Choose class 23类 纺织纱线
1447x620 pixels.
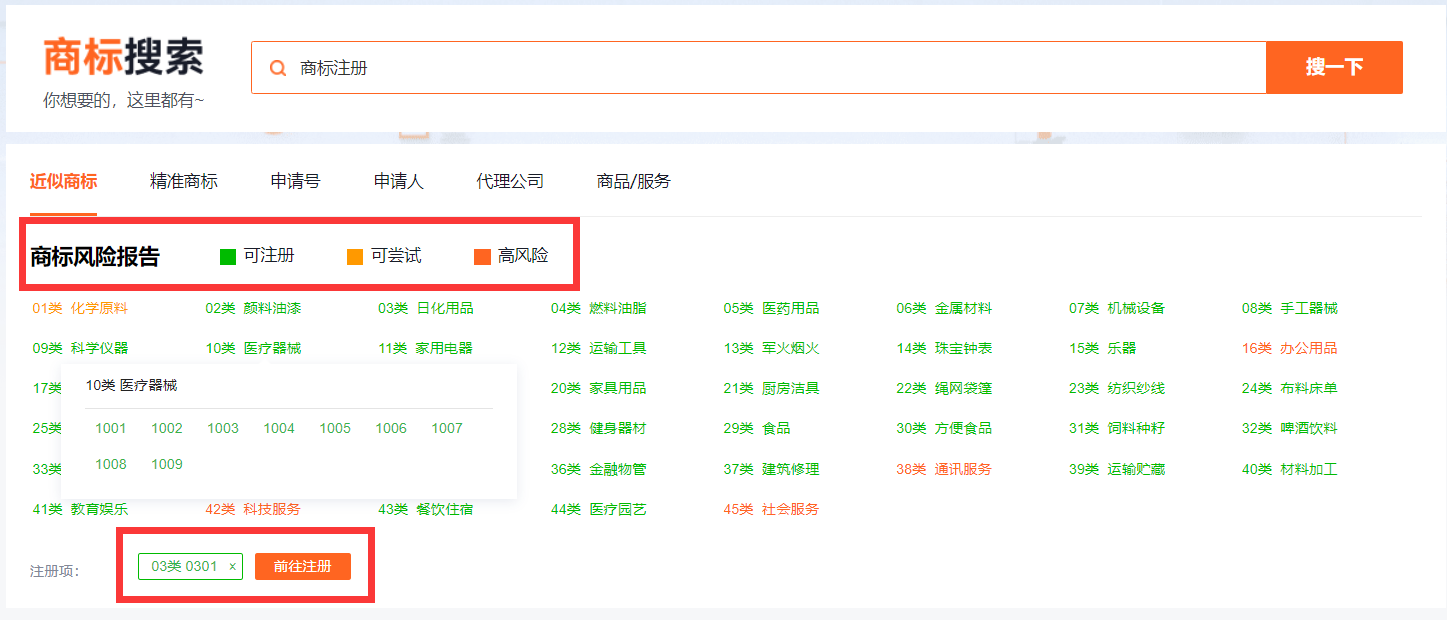coord(1117,388)
